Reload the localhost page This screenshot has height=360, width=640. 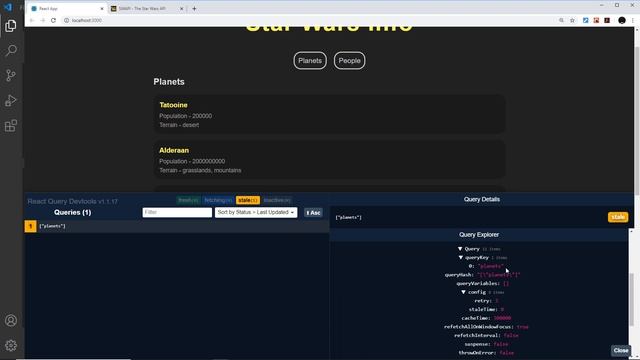tap(53, 20)
